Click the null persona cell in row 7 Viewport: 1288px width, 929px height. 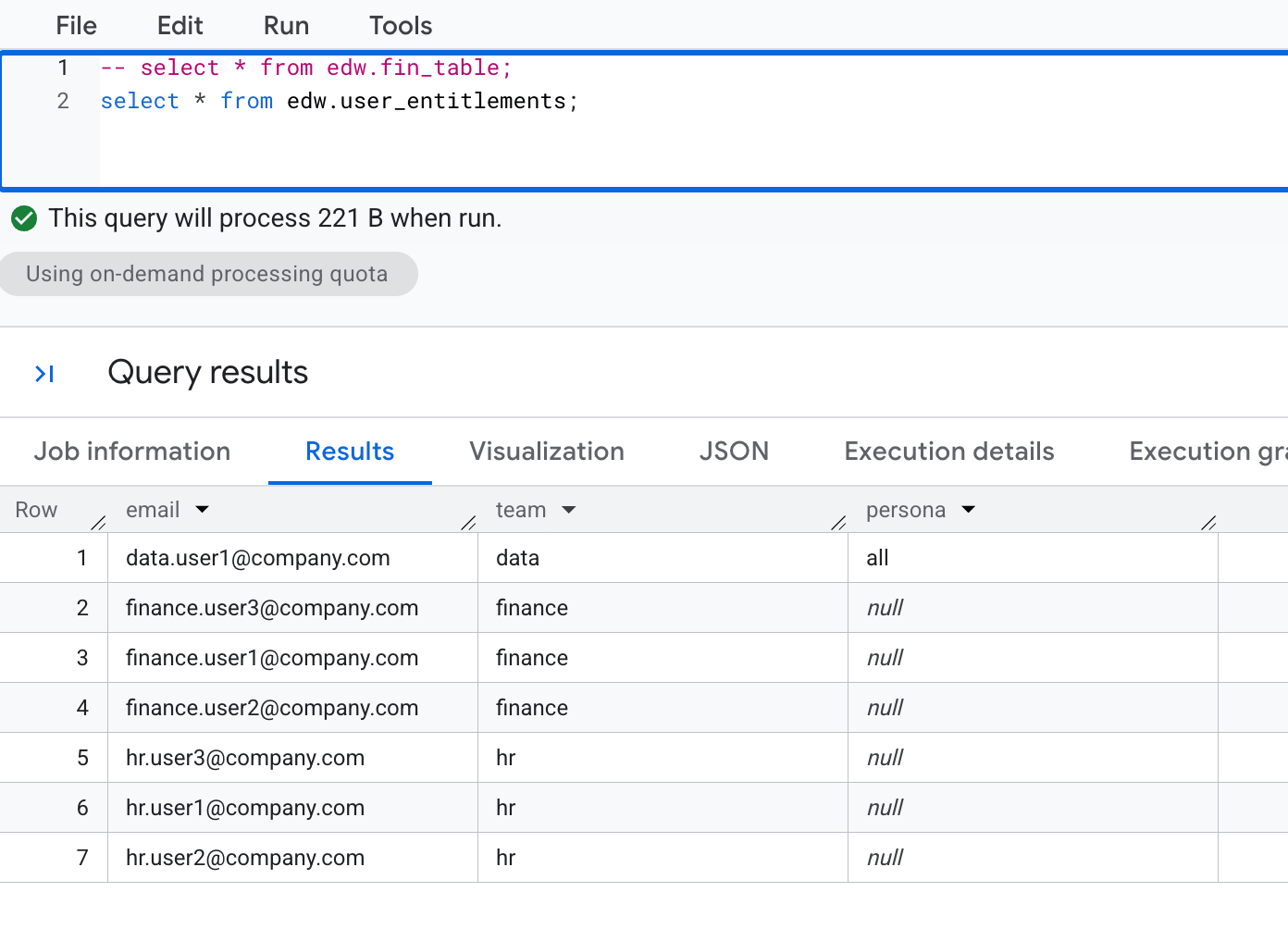point(1033,858)
